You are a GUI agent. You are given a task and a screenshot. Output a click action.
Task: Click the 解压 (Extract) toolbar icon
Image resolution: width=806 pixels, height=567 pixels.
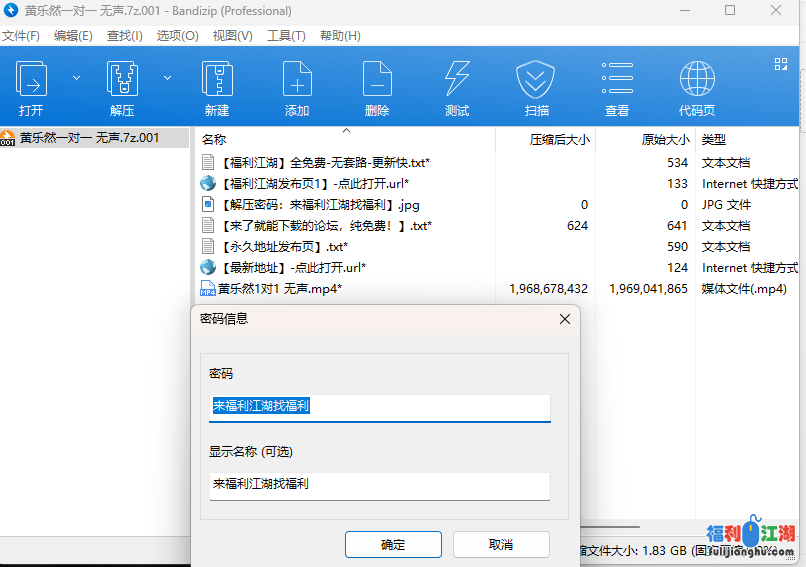[x=122, y=79]
